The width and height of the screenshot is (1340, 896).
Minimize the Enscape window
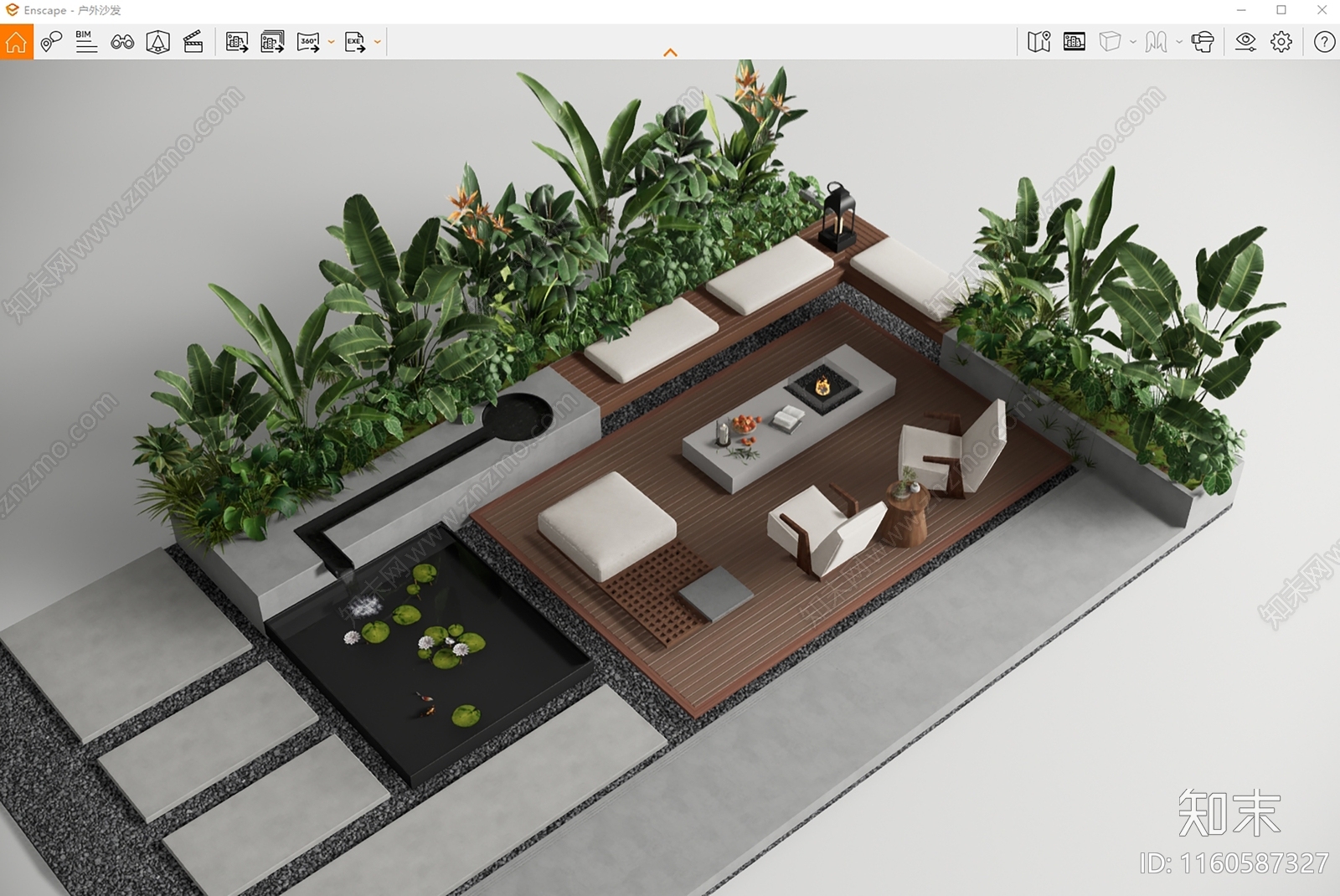pyautogui.click(x=1241, y=10)
